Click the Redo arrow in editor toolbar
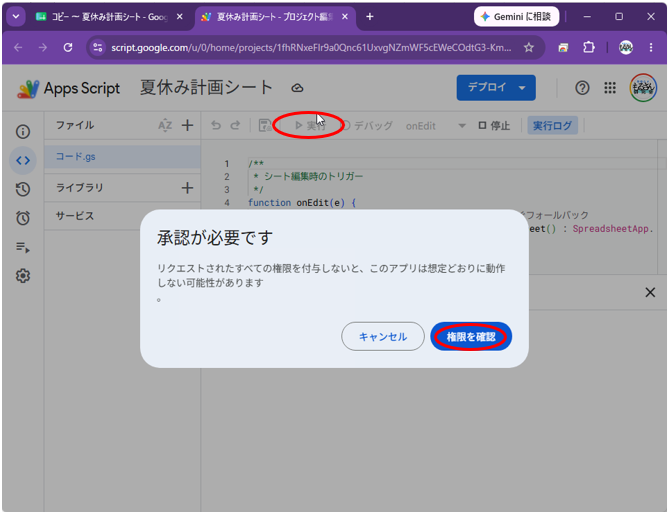 pos(235,125)
